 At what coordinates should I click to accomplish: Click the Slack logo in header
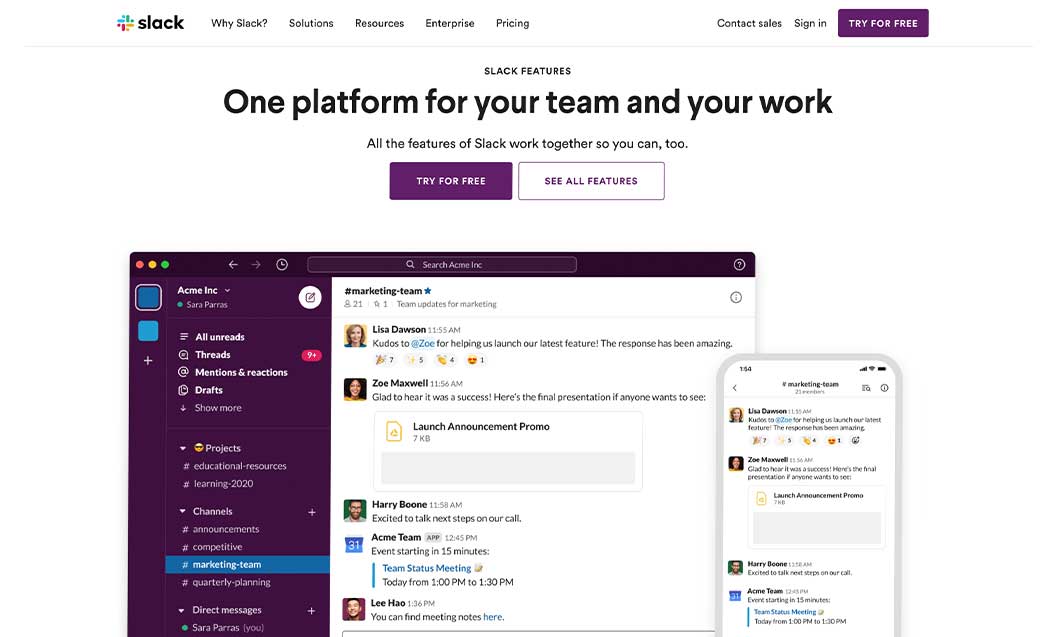click(150, 23)
